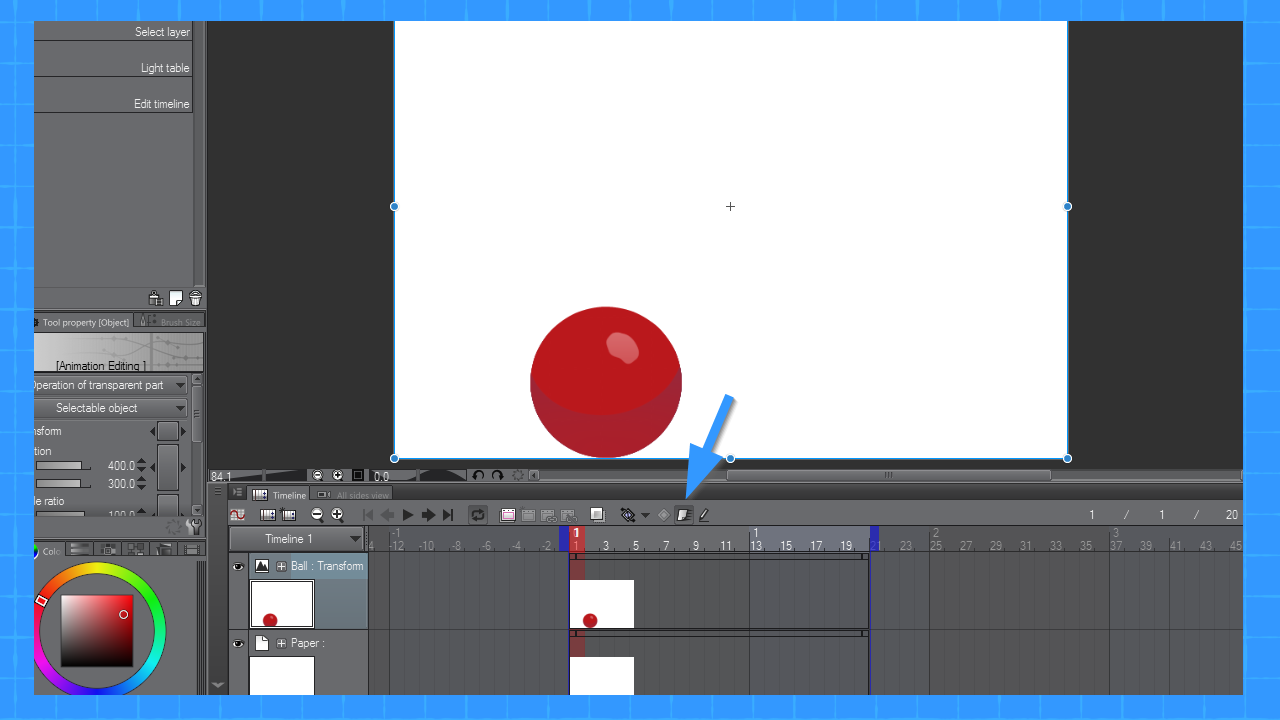The image size is (1280, 720).
Task: Zoom in the canvas view
Action: click(x=338, y=476)
